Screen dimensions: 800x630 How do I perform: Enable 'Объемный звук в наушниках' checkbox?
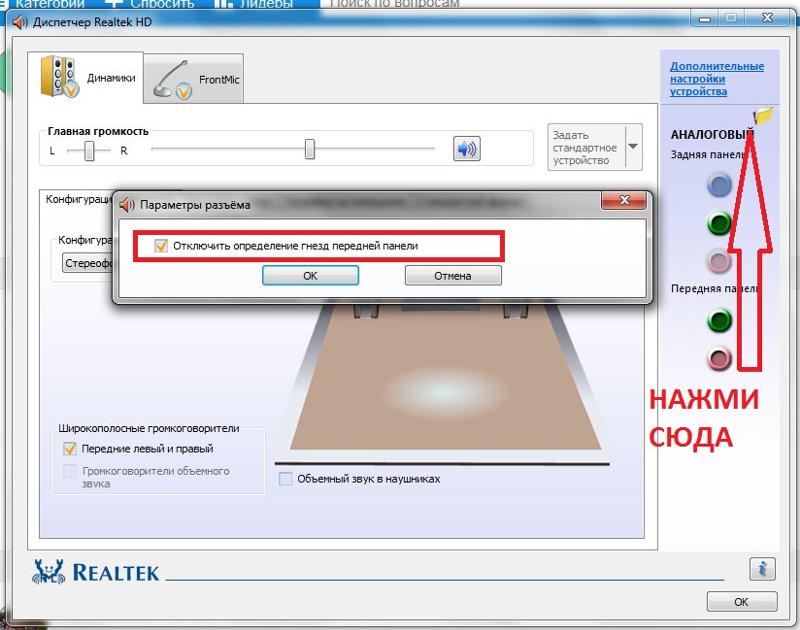tap(286, 479)
